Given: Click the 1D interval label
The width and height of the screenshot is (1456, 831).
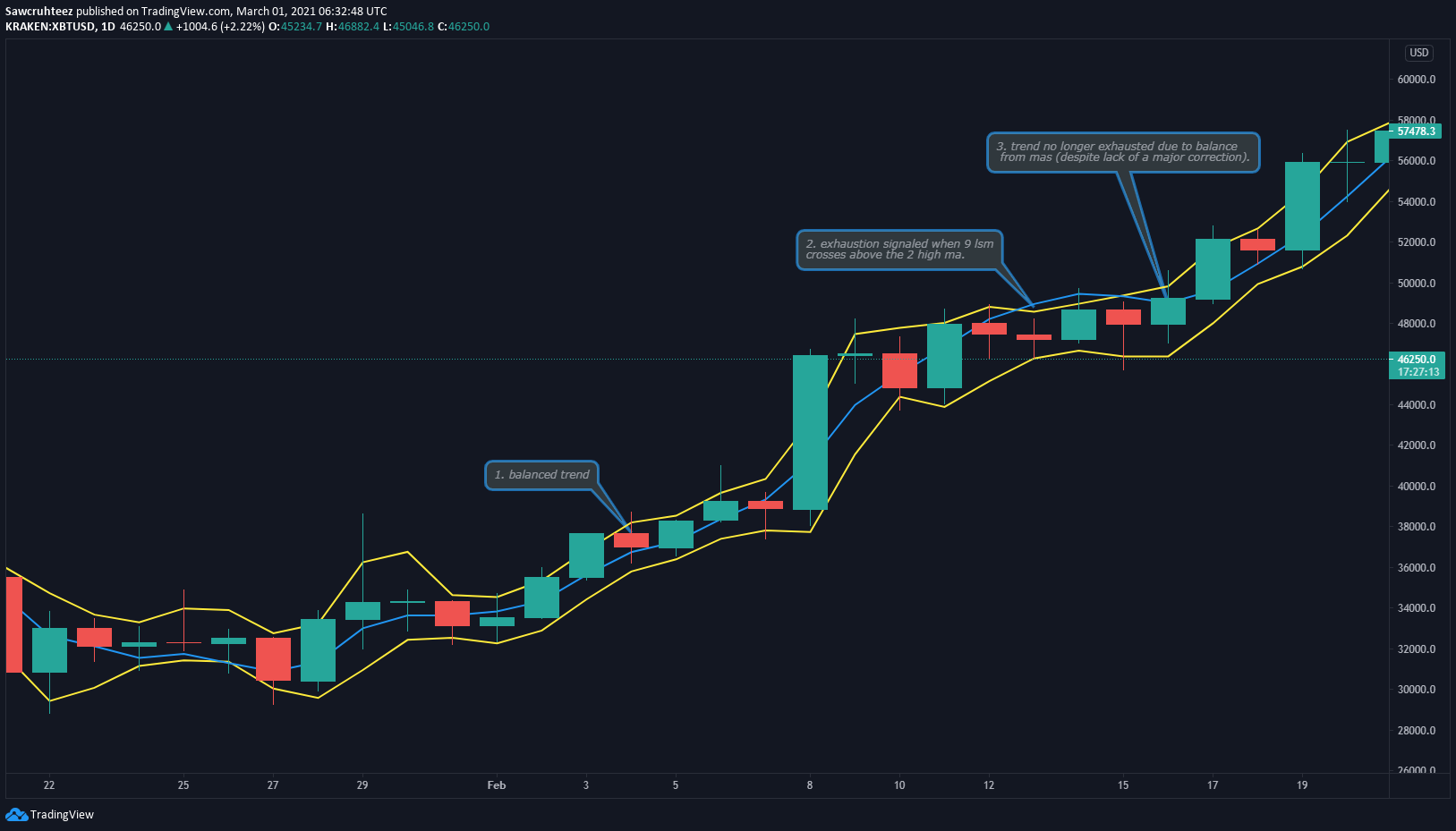Looking at the screenshot, I should [108, 27].
